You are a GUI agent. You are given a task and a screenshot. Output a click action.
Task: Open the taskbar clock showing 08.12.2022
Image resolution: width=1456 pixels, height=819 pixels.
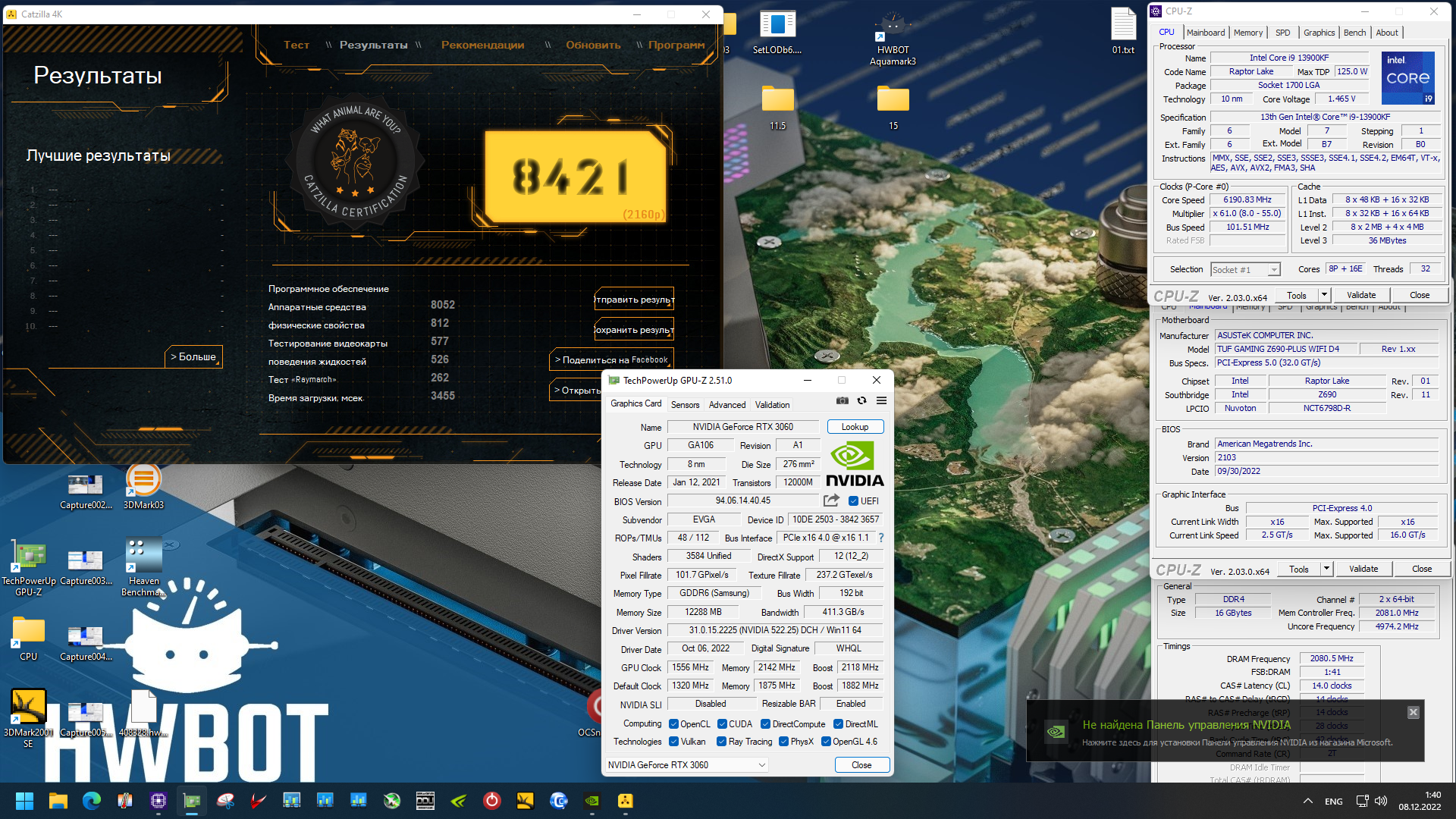1420,801
